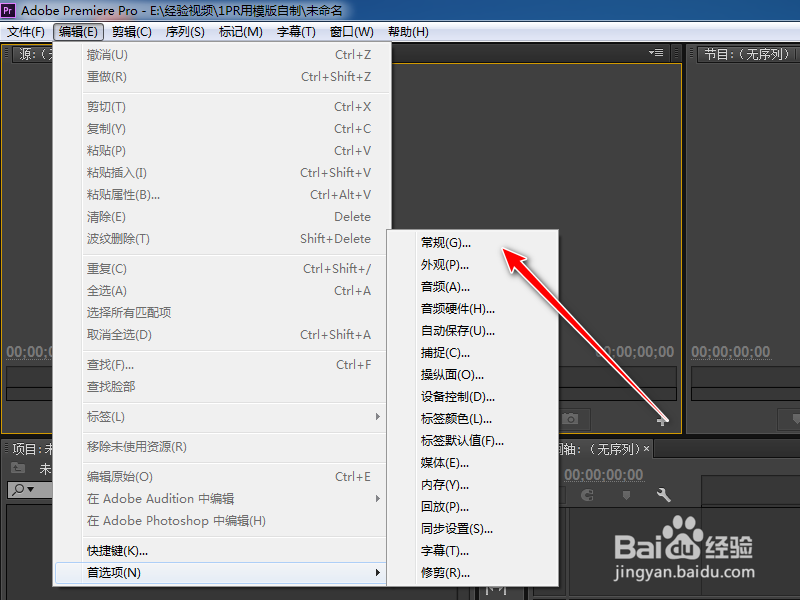The image size is (800, 600).
Task: Open the 窗口(W) menu
Action: (x=352, y=32)
